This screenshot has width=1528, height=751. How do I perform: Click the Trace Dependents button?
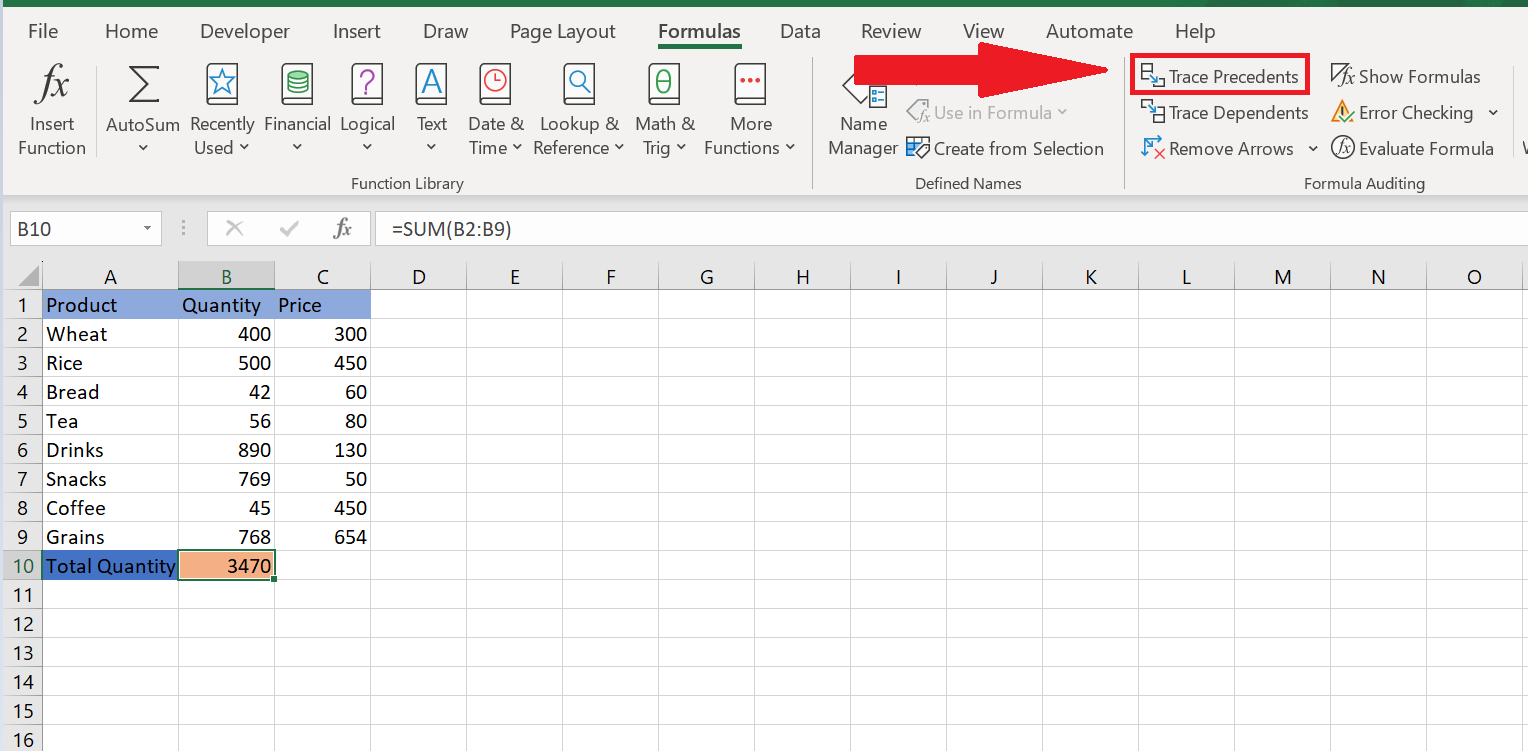click(1224, 112)
